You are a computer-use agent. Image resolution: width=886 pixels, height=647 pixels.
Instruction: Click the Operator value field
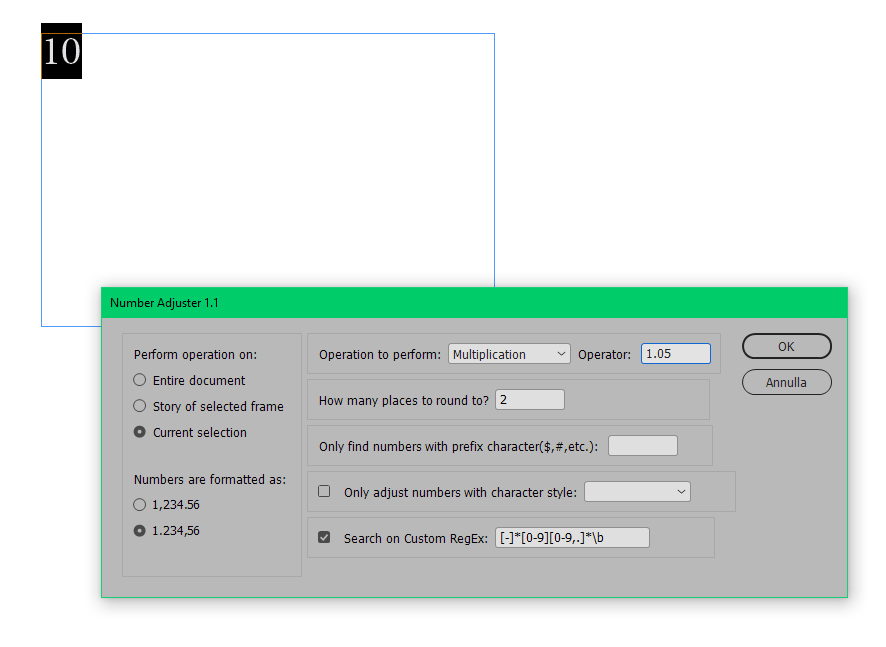pos(676,353)
